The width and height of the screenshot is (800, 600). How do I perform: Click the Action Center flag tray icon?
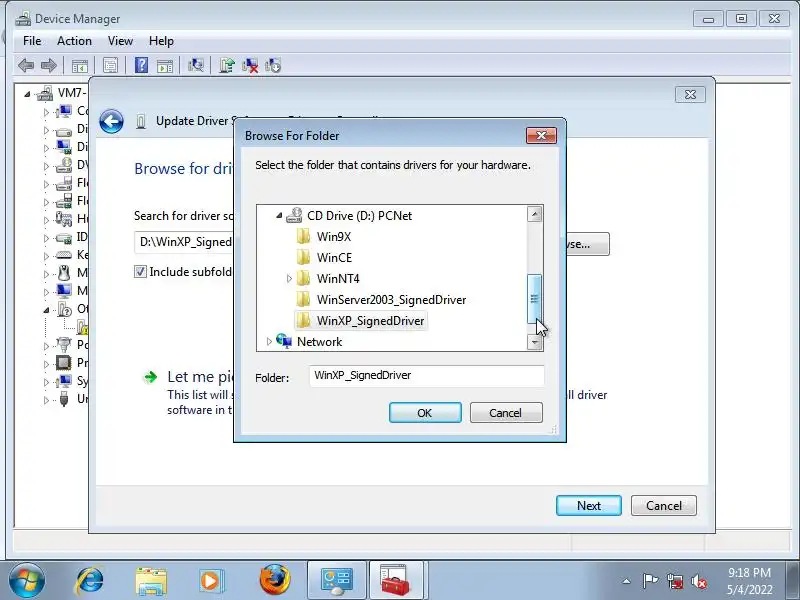pos(650,581)
